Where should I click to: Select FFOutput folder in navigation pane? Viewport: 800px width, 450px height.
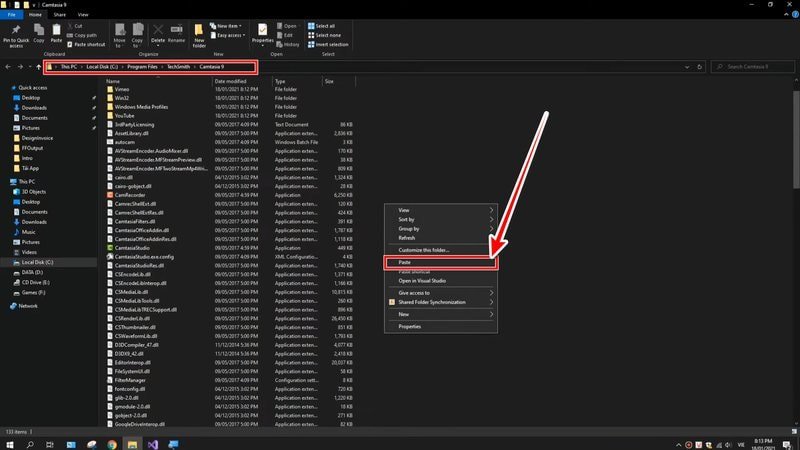click(x=32, y=148)
